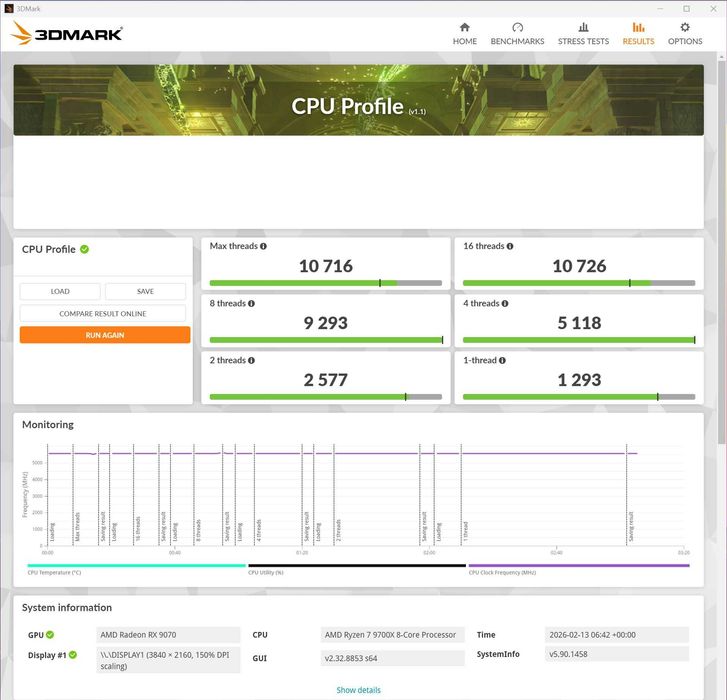Click the vertical scrollbar thumb
Screen dimensions: 727x700
pyautogui.click(x=721, y=251)
